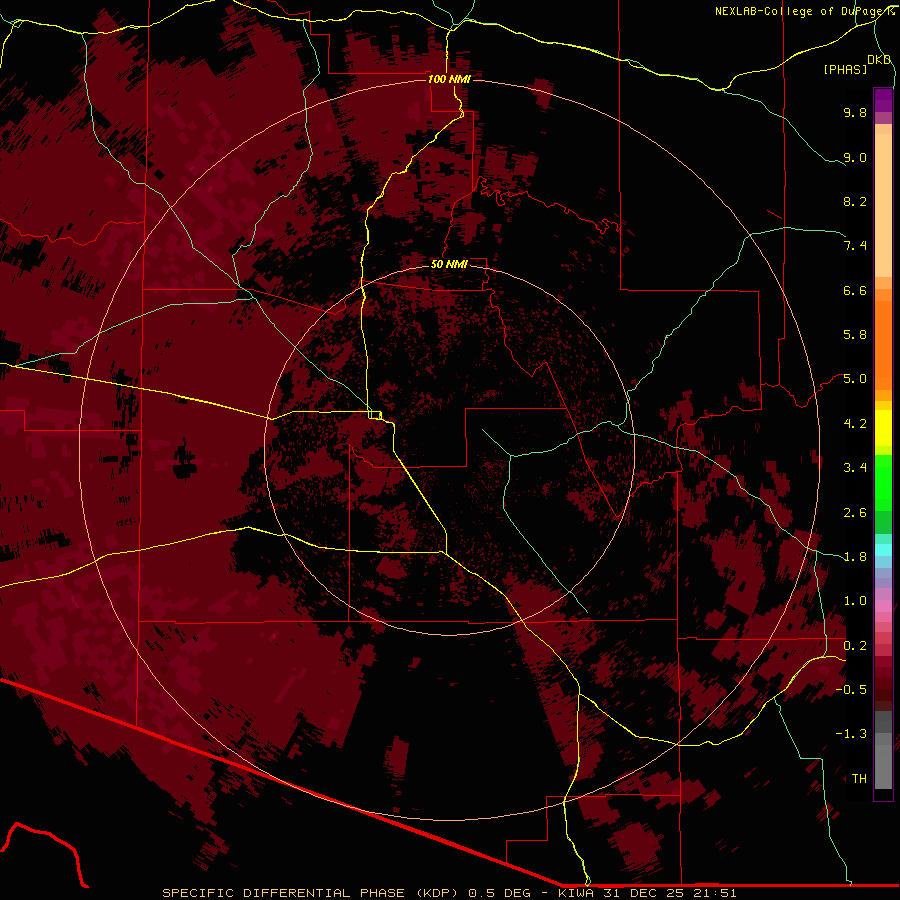900x900 pixels.
Task: Click the 8.2 value on the color scale
Action: coord(855,201)
